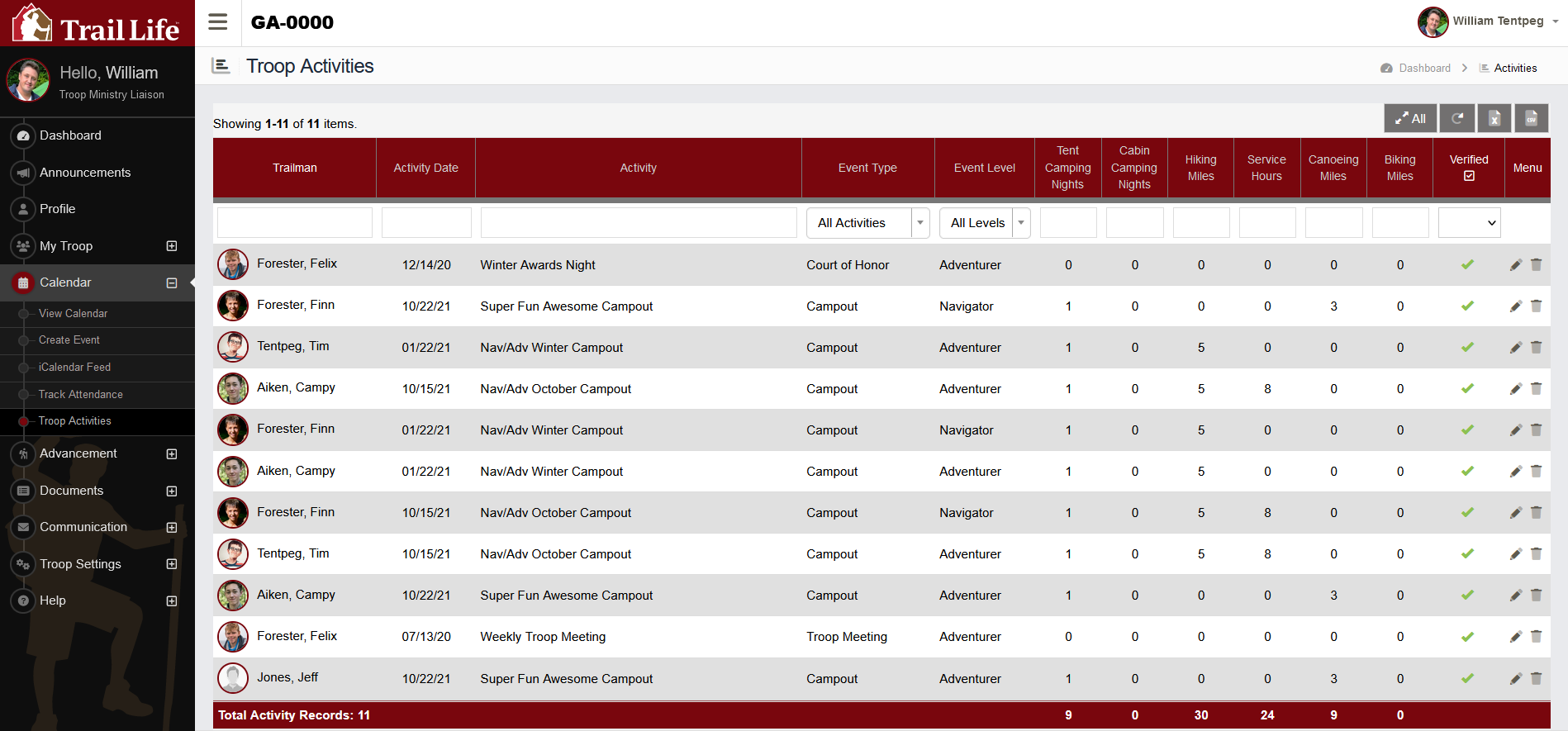
Task: Sort table by Activity Date column
Action: coord(425,168)
